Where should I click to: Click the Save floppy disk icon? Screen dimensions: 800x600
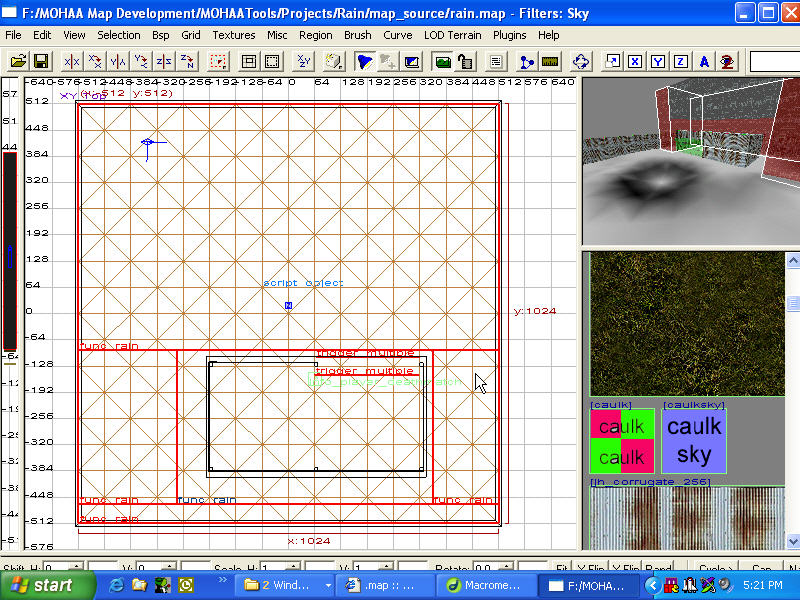pos(41,61)
